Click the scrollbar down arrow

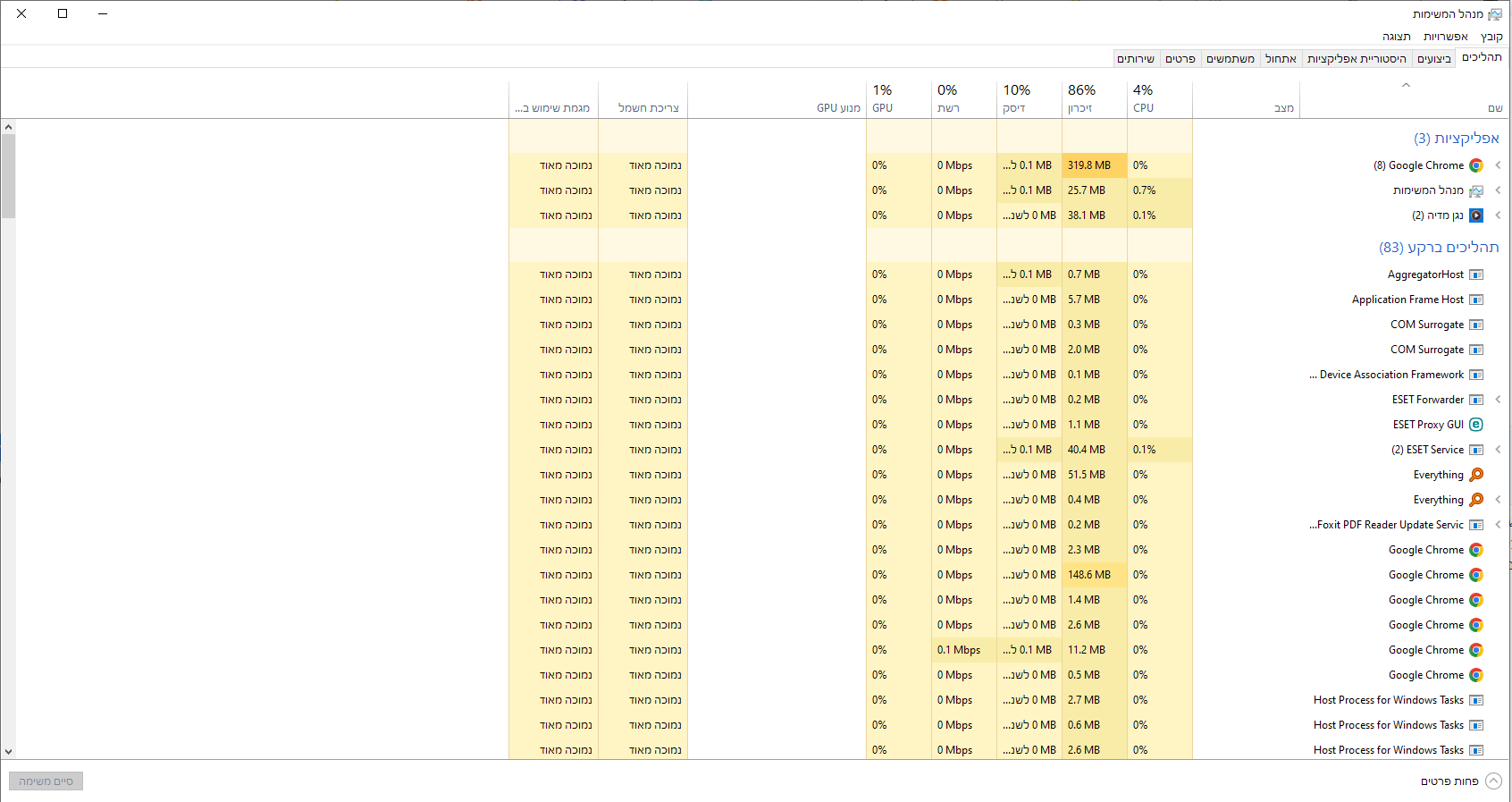click(x=8, y=752)
